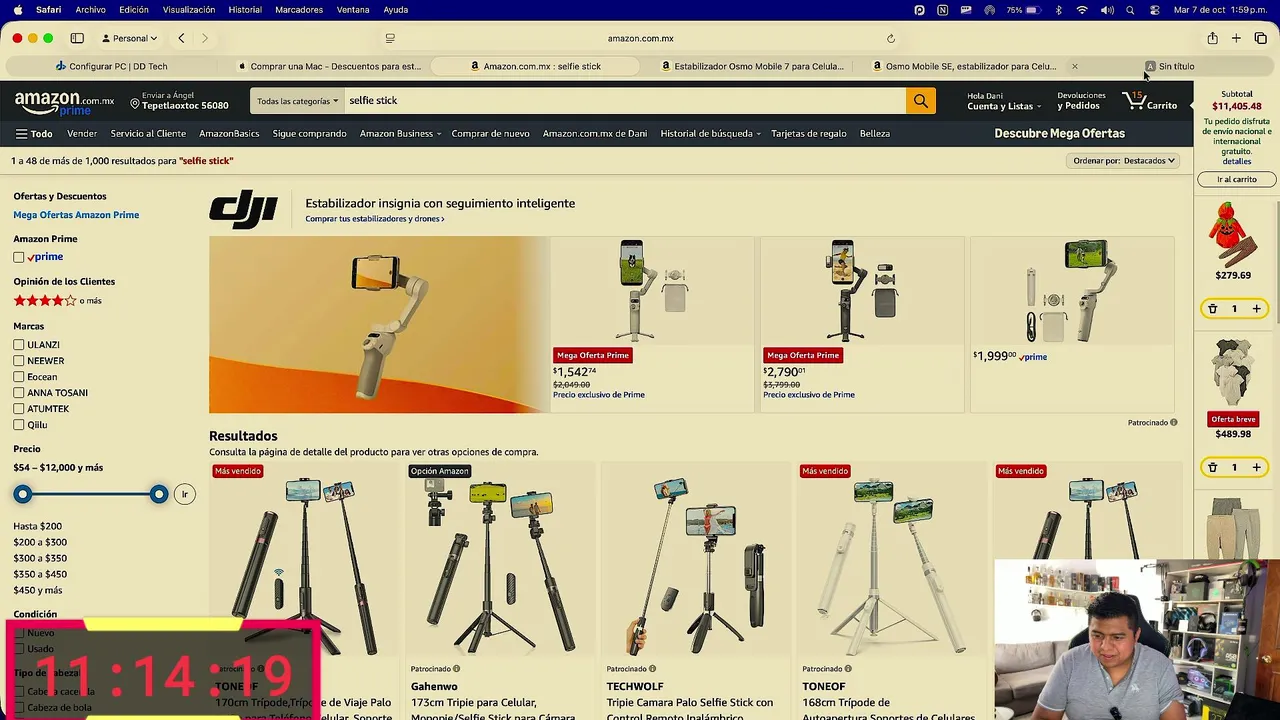Open Mega Ofertas Amazon Prime link
Viewport: 1280px width, 720px height.
(x=76, y=215)
